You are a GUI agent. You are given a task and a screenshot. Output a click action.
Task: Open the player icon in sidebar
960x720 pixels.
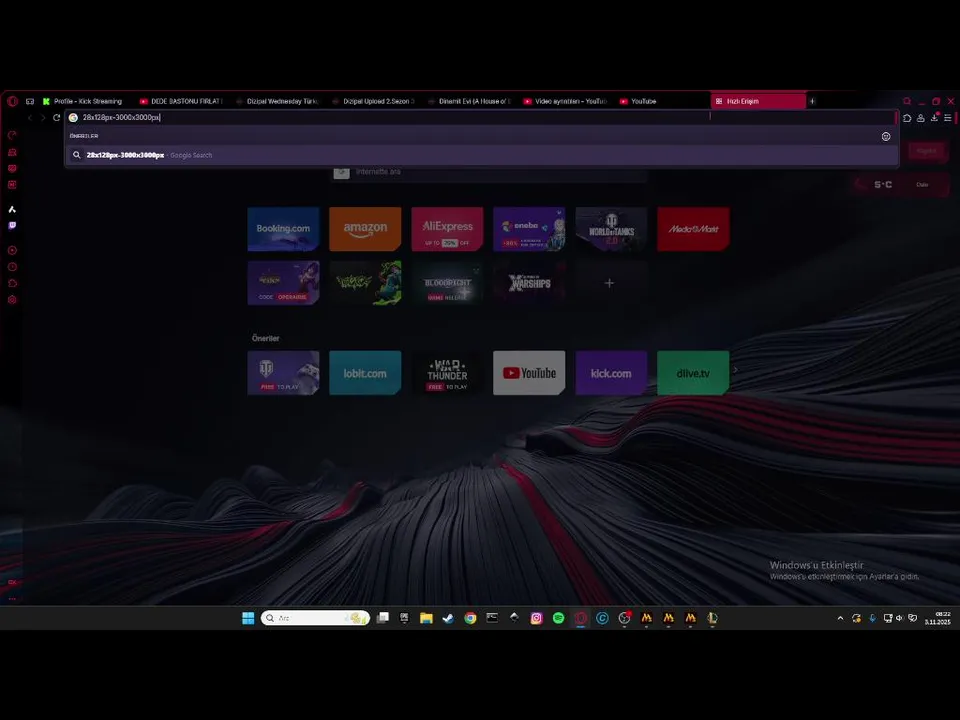click(12, 250)
